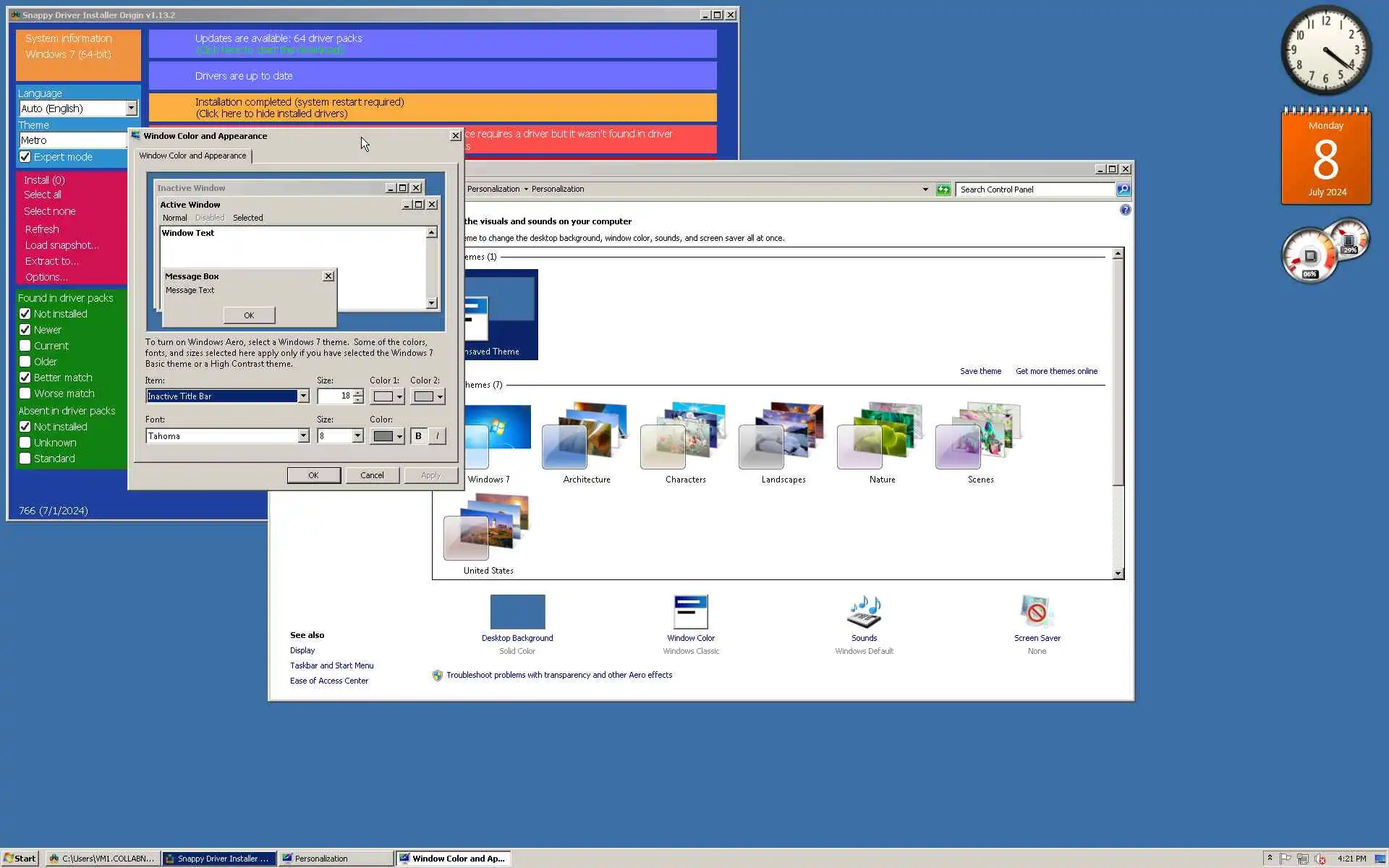Open the Color 1 swatch picker
Screen dimensions: 1389x868
[x=387, y=396]
